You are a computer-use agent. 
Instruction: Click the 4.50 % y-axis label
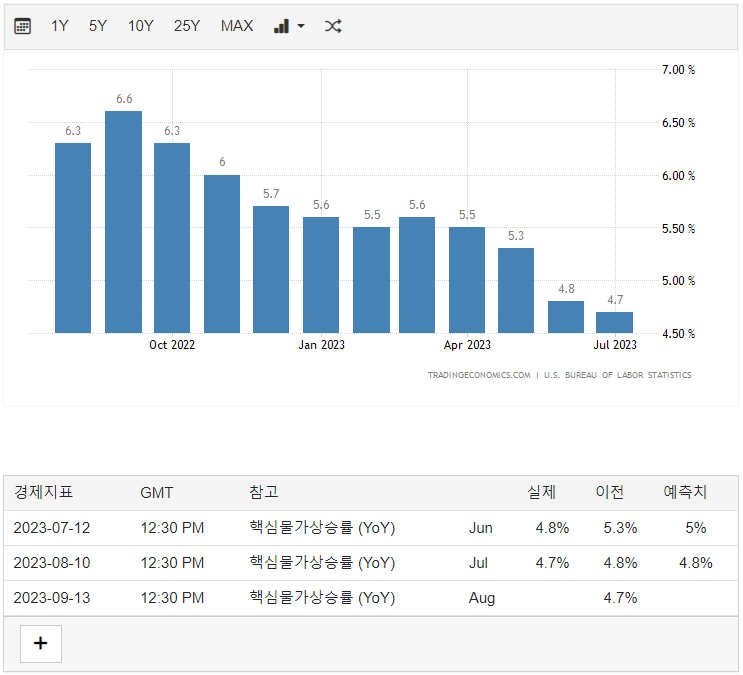(679, 334)
